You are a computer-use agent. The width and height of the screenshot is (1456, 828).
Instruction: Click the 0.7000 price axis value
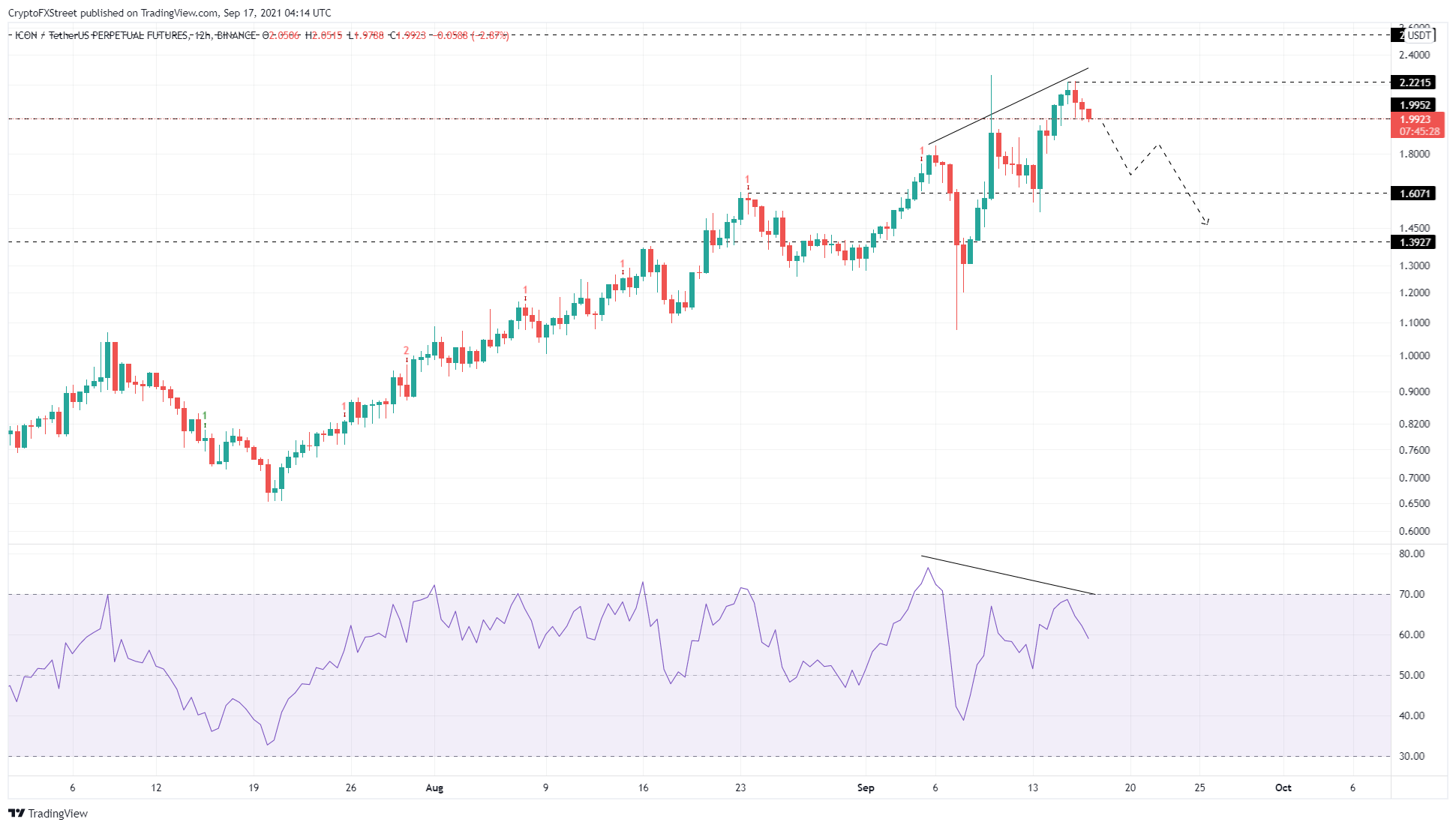click(x=1414, y=478)
